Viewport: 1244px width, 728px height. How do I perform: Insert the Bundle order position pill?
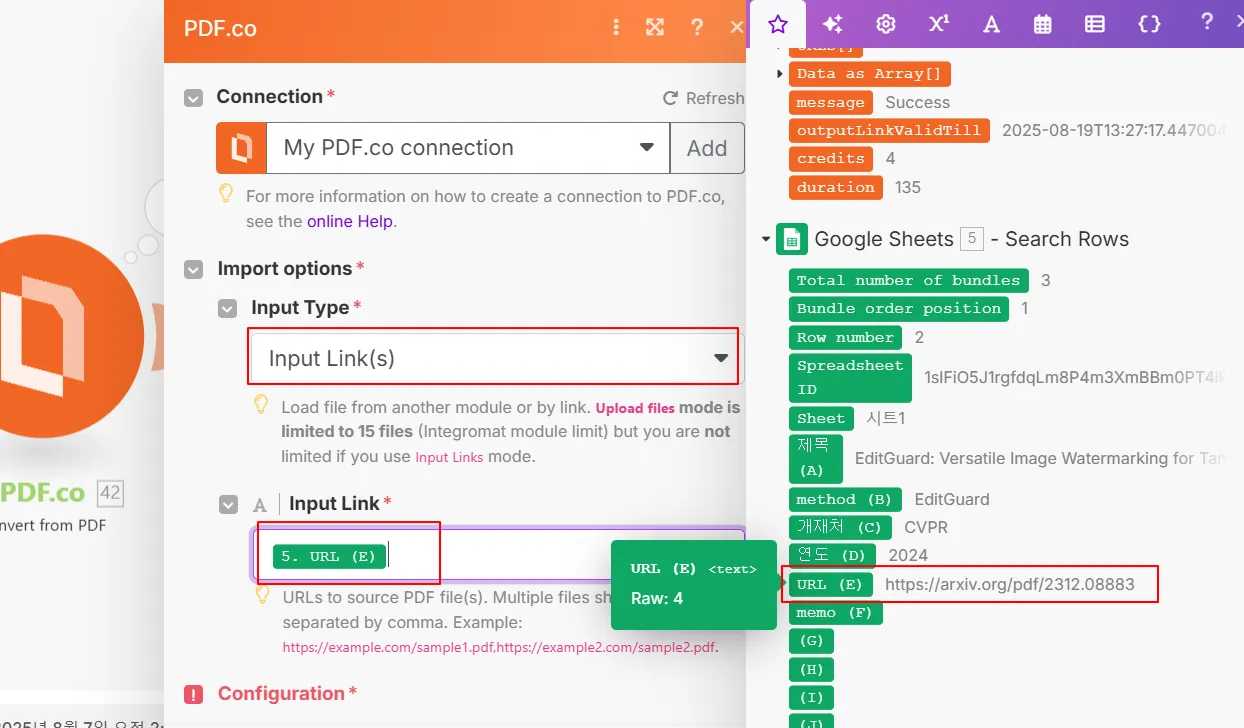tap(898, 308)
